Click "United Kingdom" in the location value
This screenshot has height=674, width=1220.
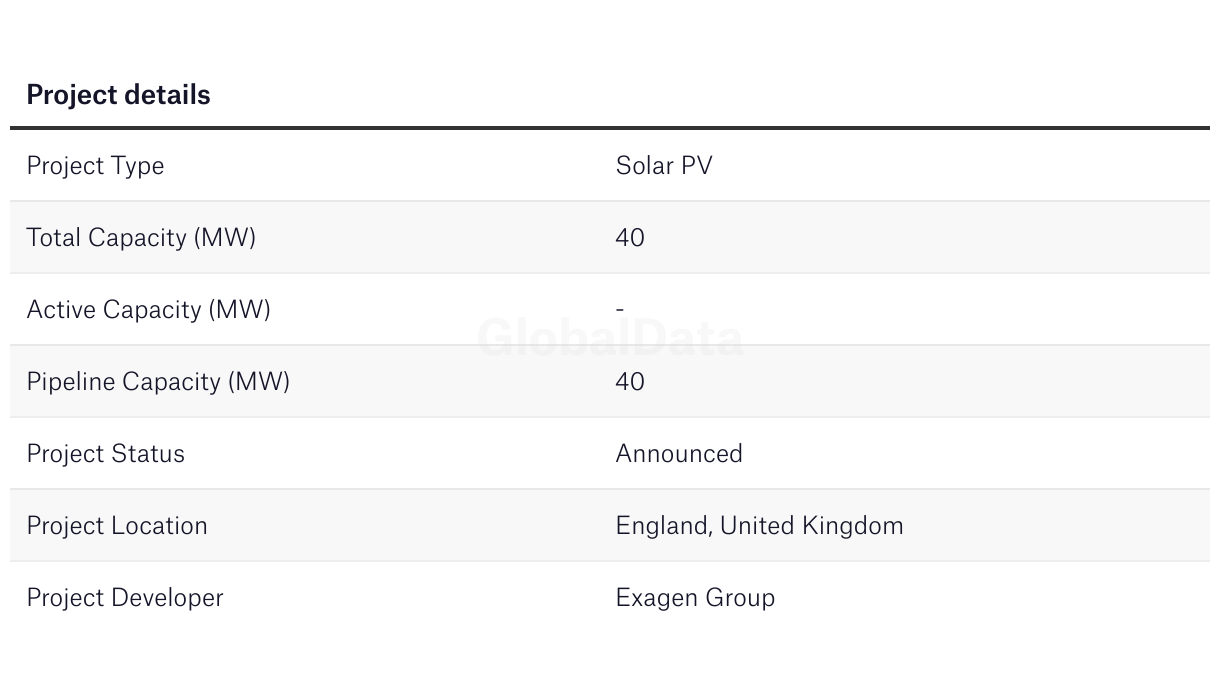coord(811,526)
